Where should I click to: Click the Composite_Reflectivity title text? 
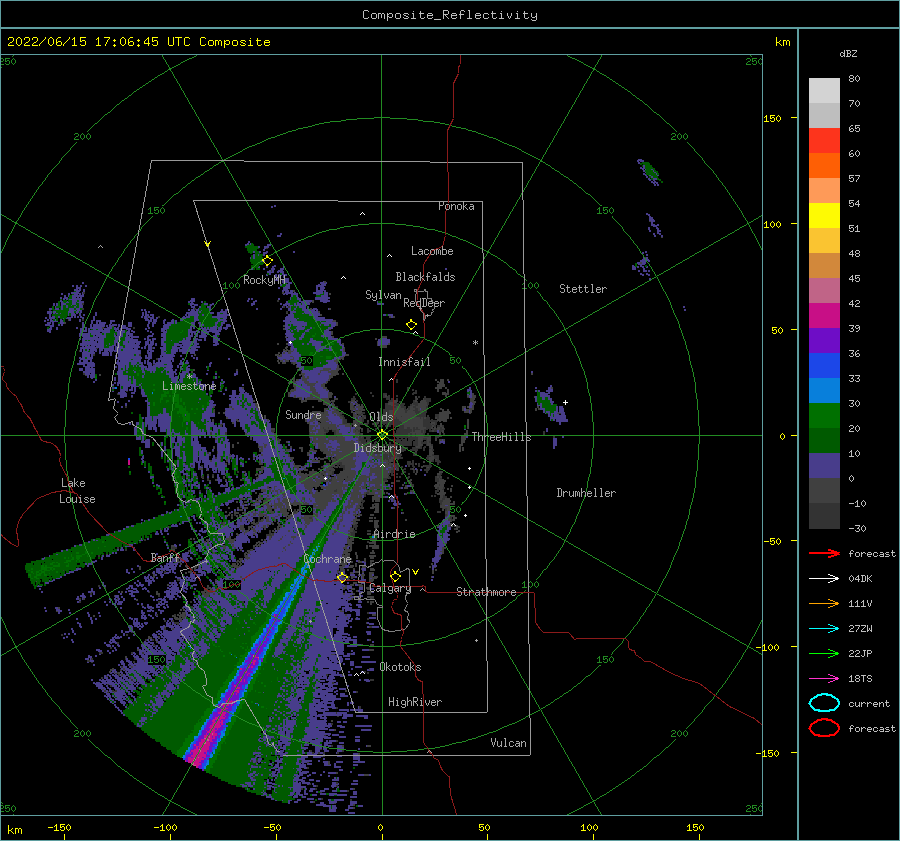450,15
